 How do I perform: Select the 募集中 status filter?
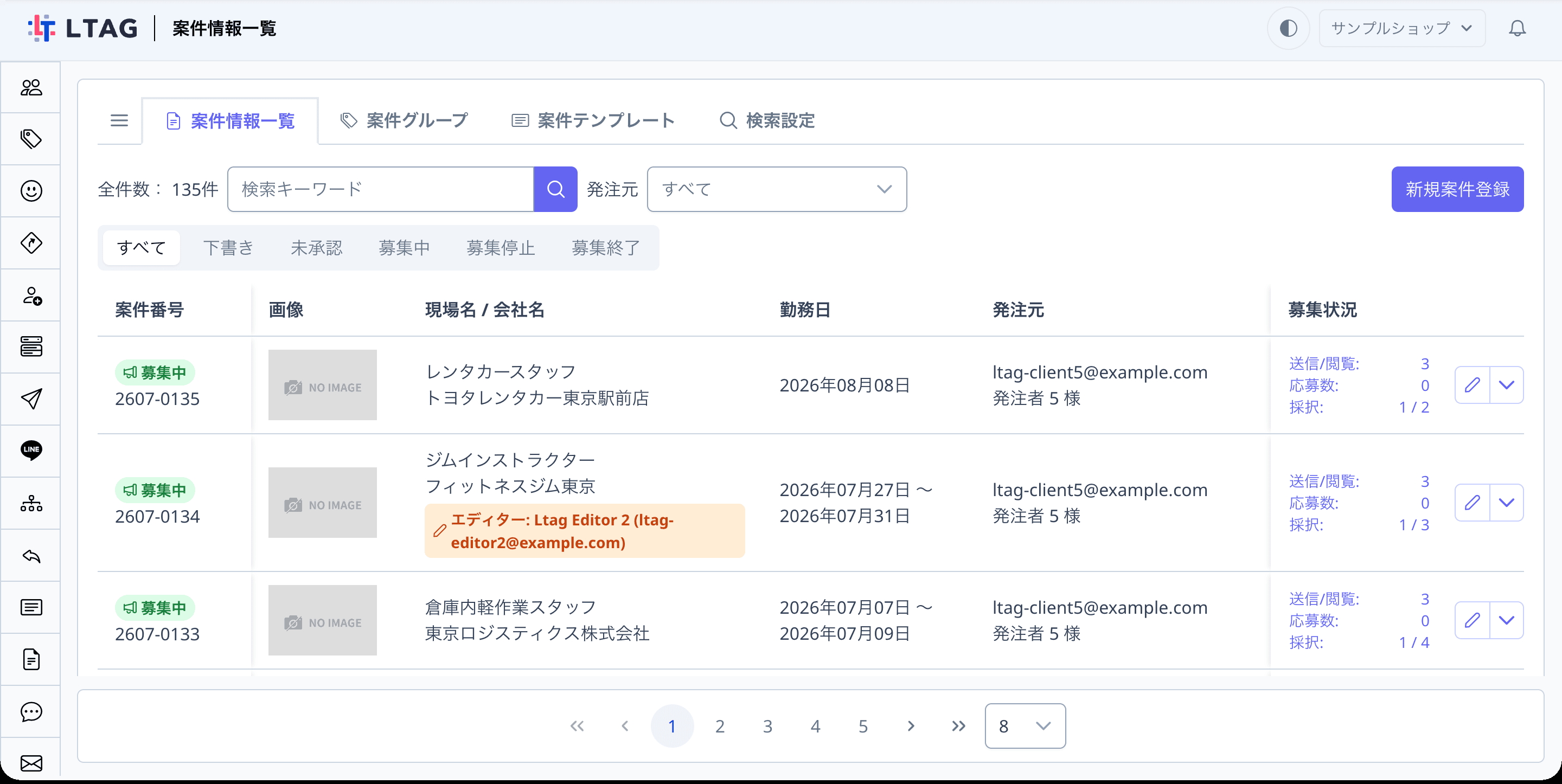pos(404,247)
